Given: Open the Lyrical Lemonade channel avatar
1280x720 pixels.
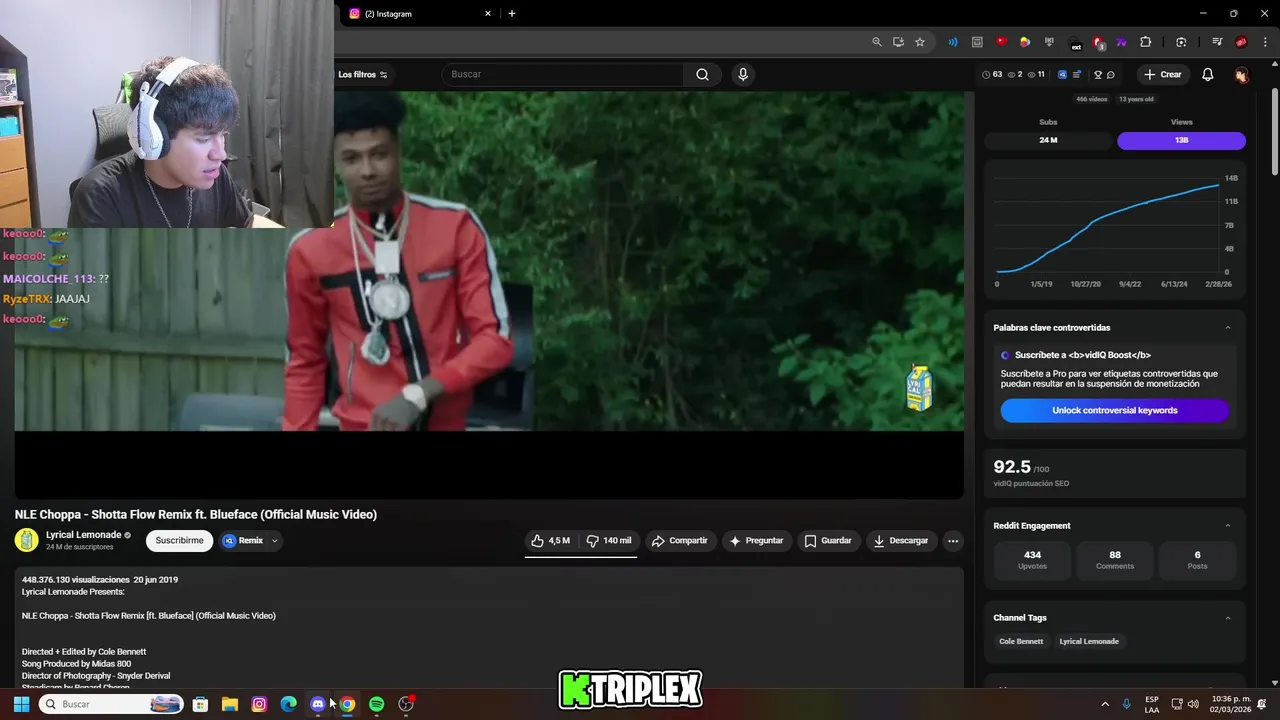Looking at the screenshot, I should (27, 540).
